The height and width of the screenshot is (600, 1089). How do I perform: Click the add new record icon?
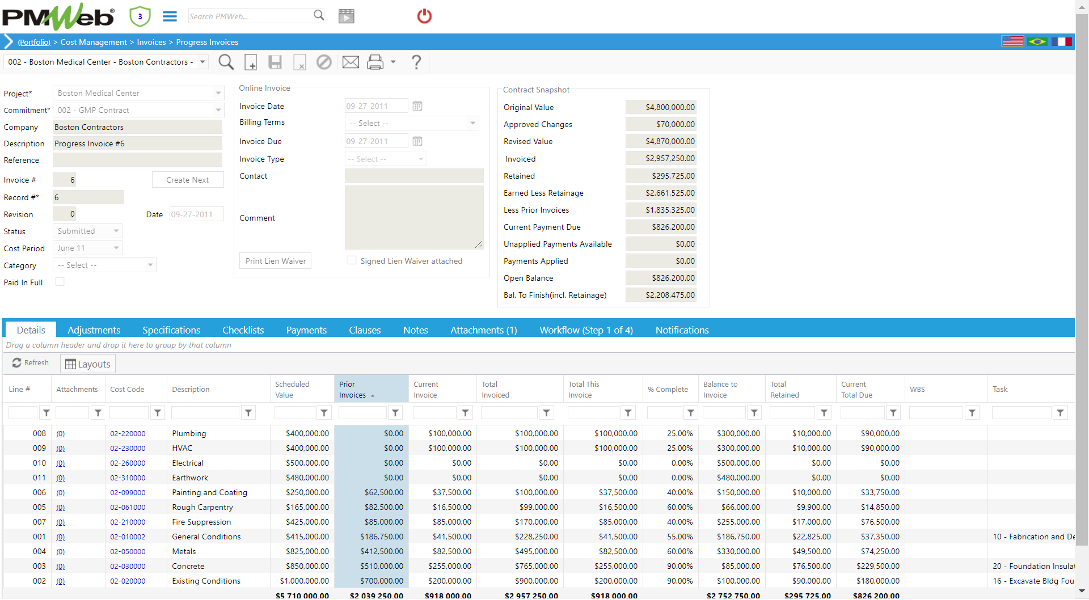pyautogui.click(x=251, y=62)
